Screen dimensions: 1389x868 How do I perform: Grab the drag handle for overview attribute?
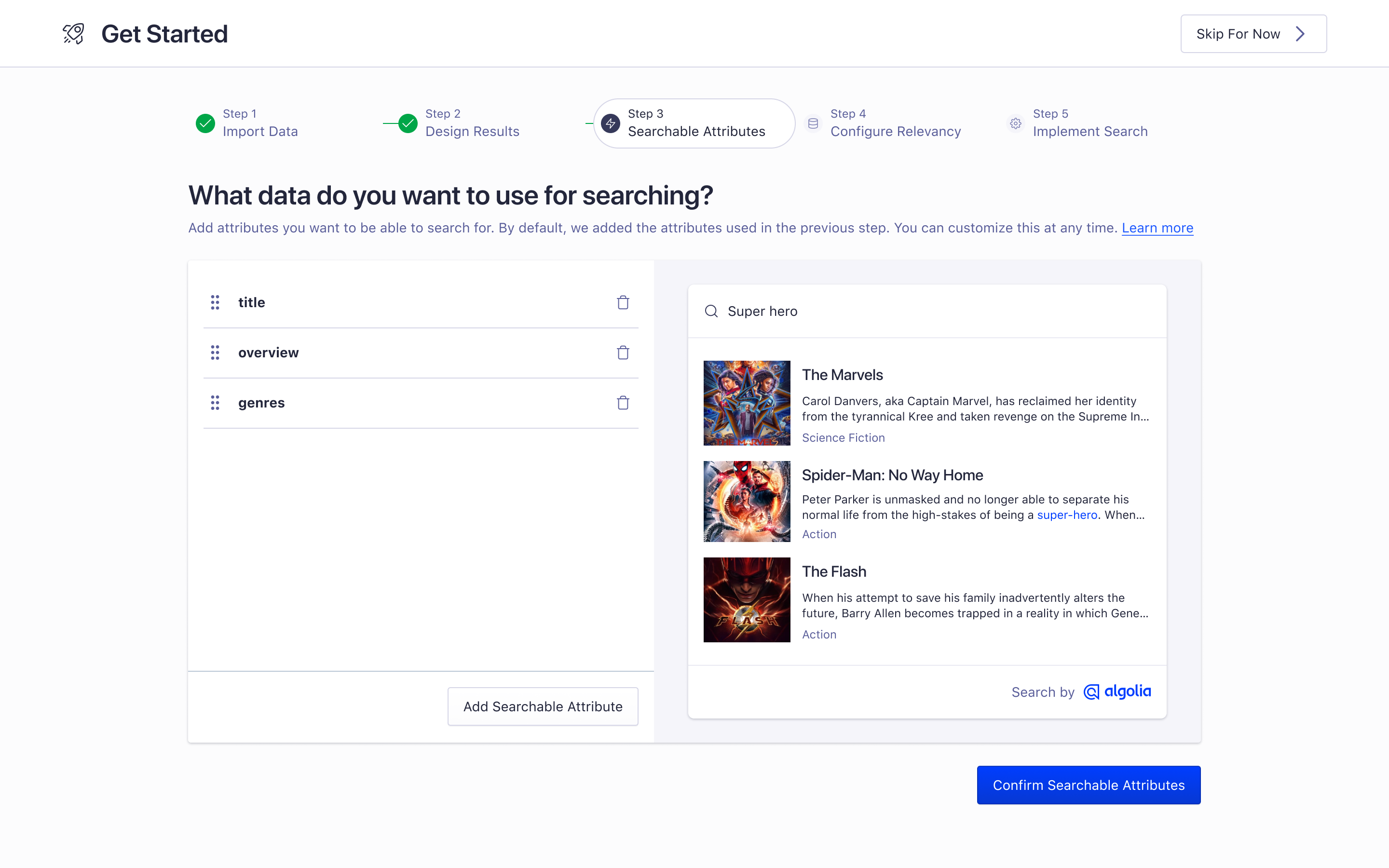tap(215, 353)
